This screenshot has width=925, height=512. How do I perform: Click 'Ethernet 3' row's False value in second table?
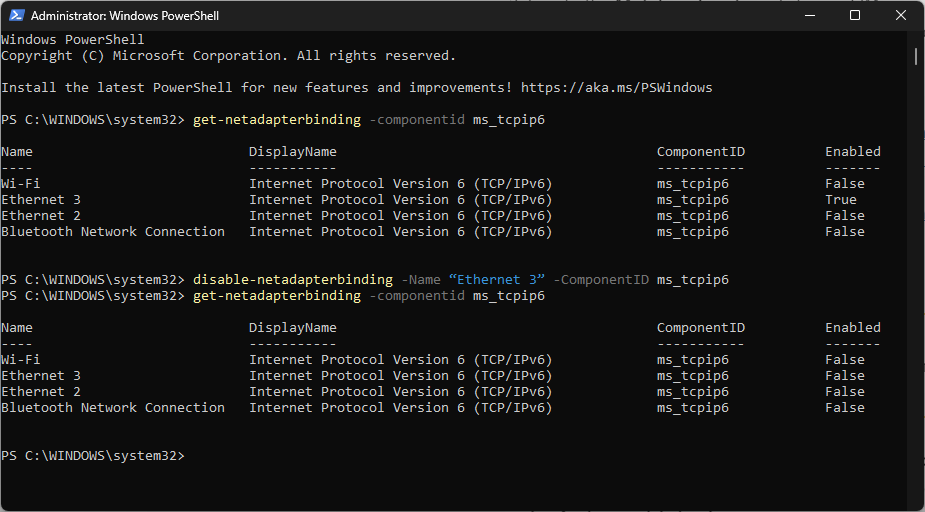tap(845, 376)
